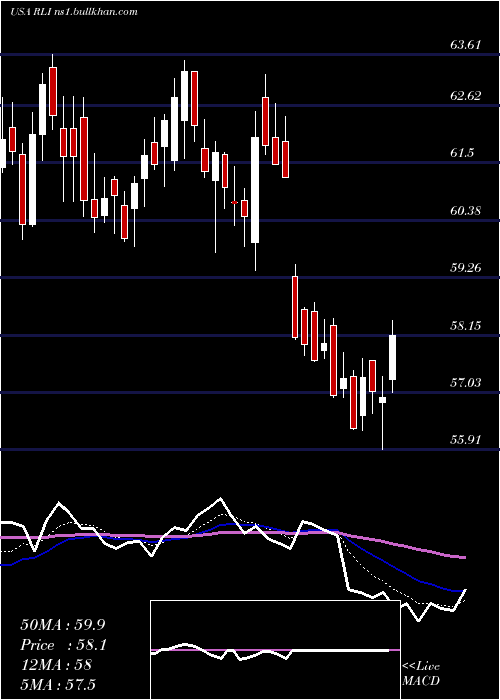Click the 5MA : 57.5 readout
Screen dimensions: 500x700
click(58, 685)
